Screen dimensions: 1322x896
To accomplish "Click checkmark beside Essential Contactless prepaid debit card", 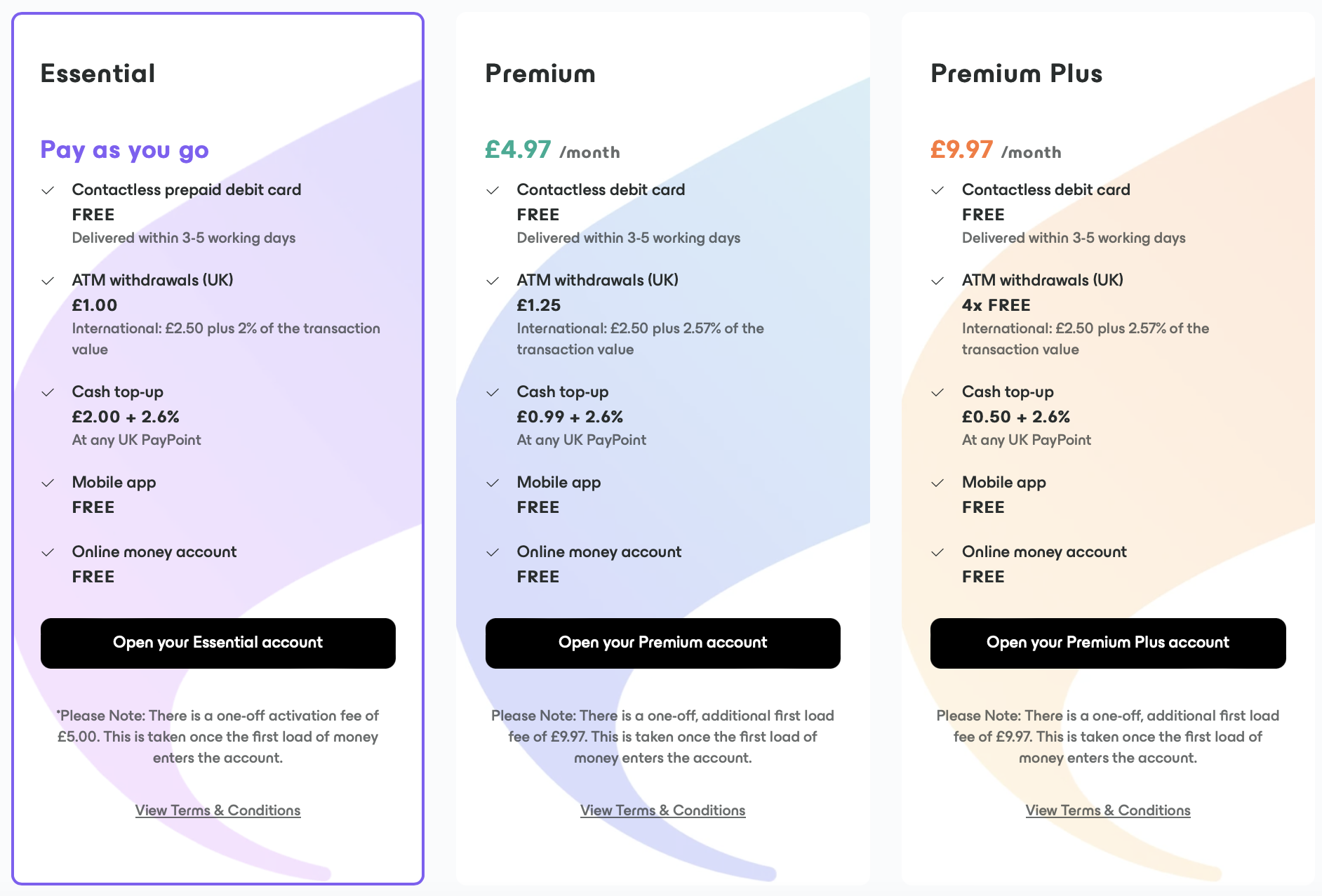I will coord(48,190).
